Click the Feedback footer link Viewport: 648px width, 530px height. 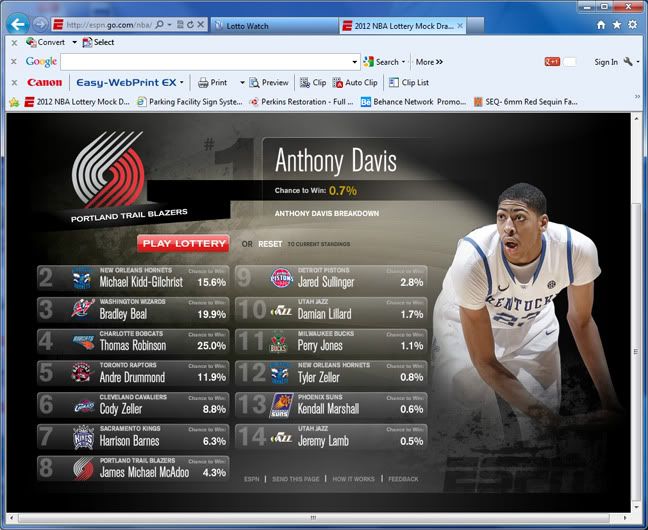pos(403,479)
